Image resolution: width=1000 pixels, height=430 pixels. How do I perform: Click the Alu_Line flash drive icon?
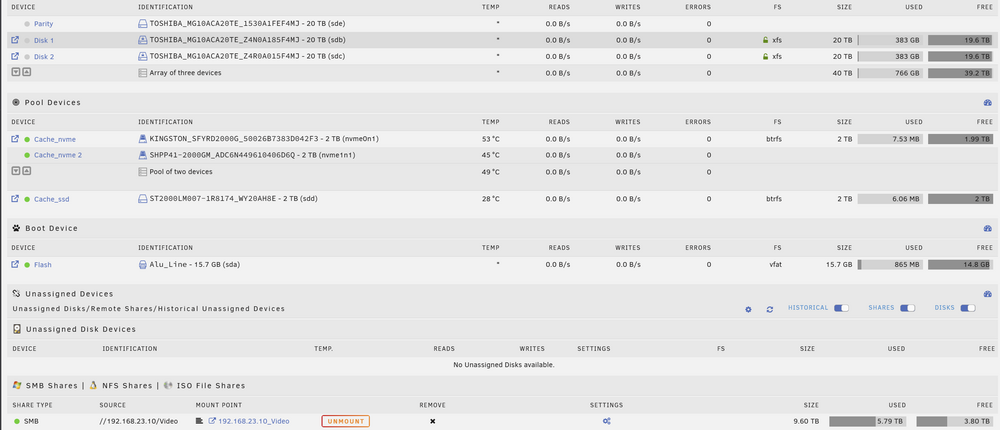click(143, 264)
